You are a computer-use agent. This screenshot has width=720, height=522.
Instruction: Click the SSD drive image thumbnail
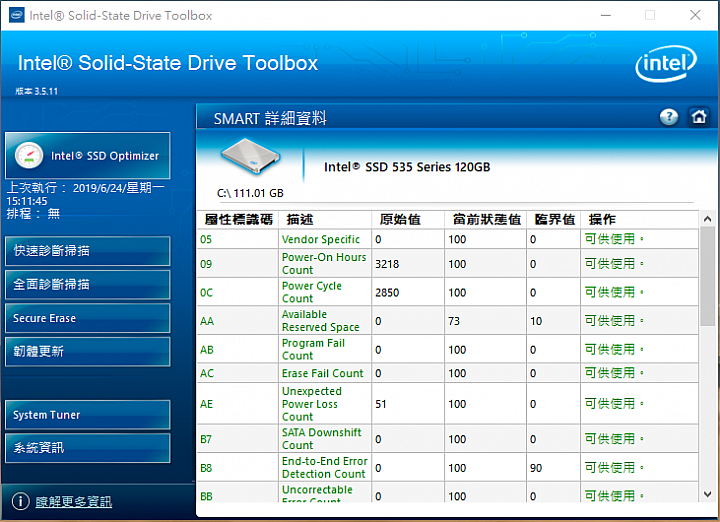point(251,157)
